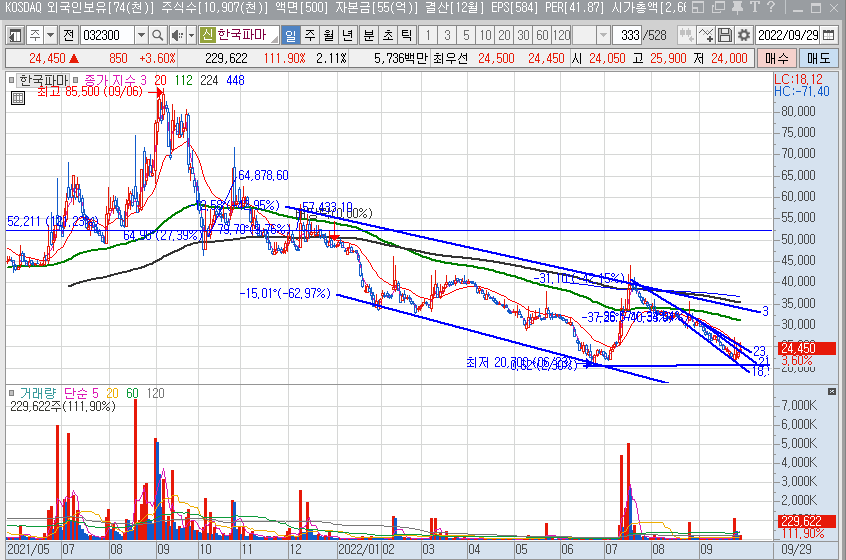
Task: Switch to 틱 tick chart period
Action: [x=407, y=36]
